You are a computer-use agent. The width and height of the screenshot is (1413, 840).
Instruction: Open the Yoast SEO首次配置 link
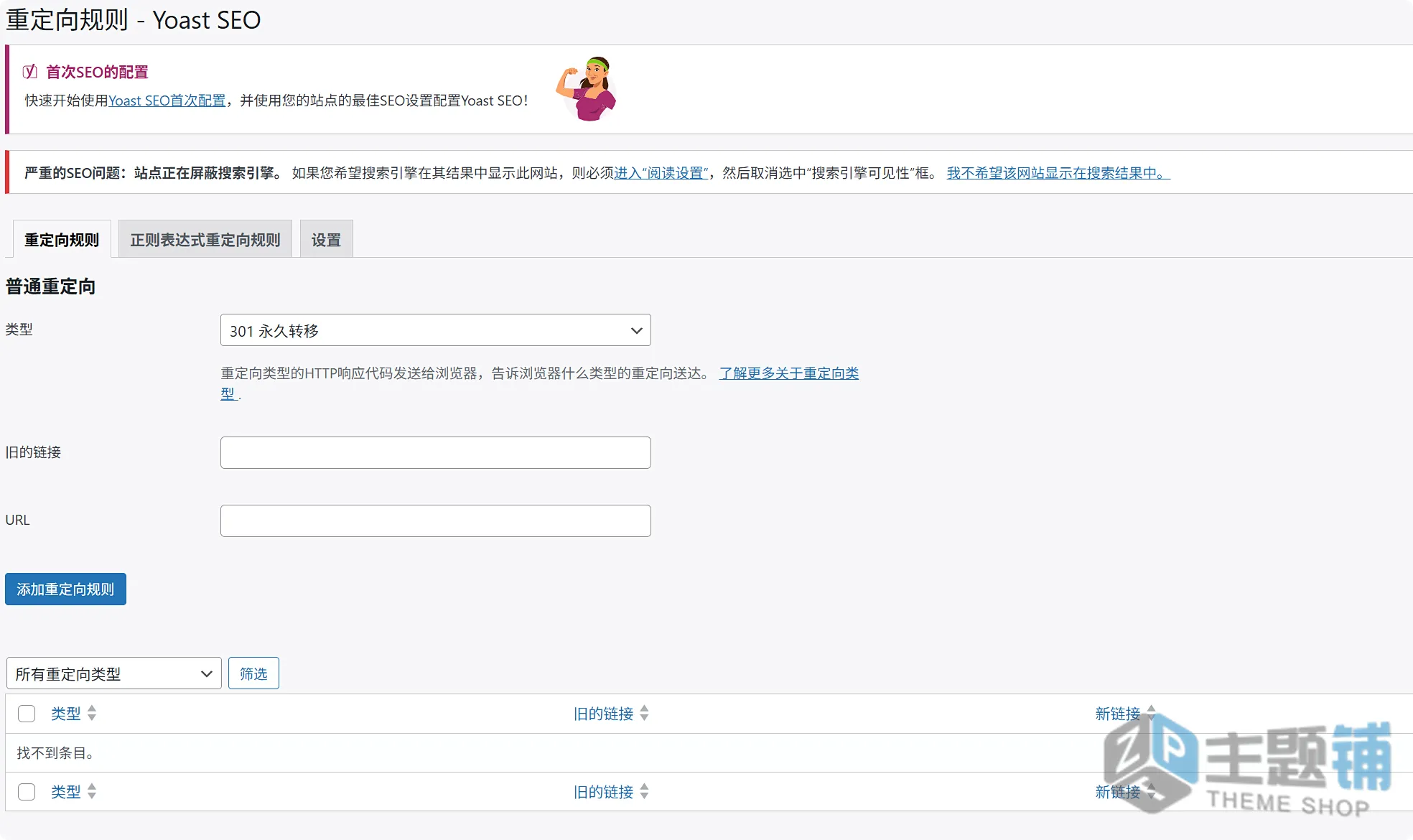click(167, 101)
